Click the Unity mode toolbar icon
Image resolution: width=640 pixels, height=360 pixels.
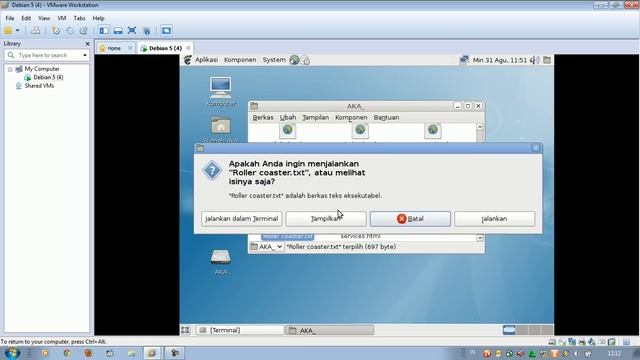[x=147, y=31]
